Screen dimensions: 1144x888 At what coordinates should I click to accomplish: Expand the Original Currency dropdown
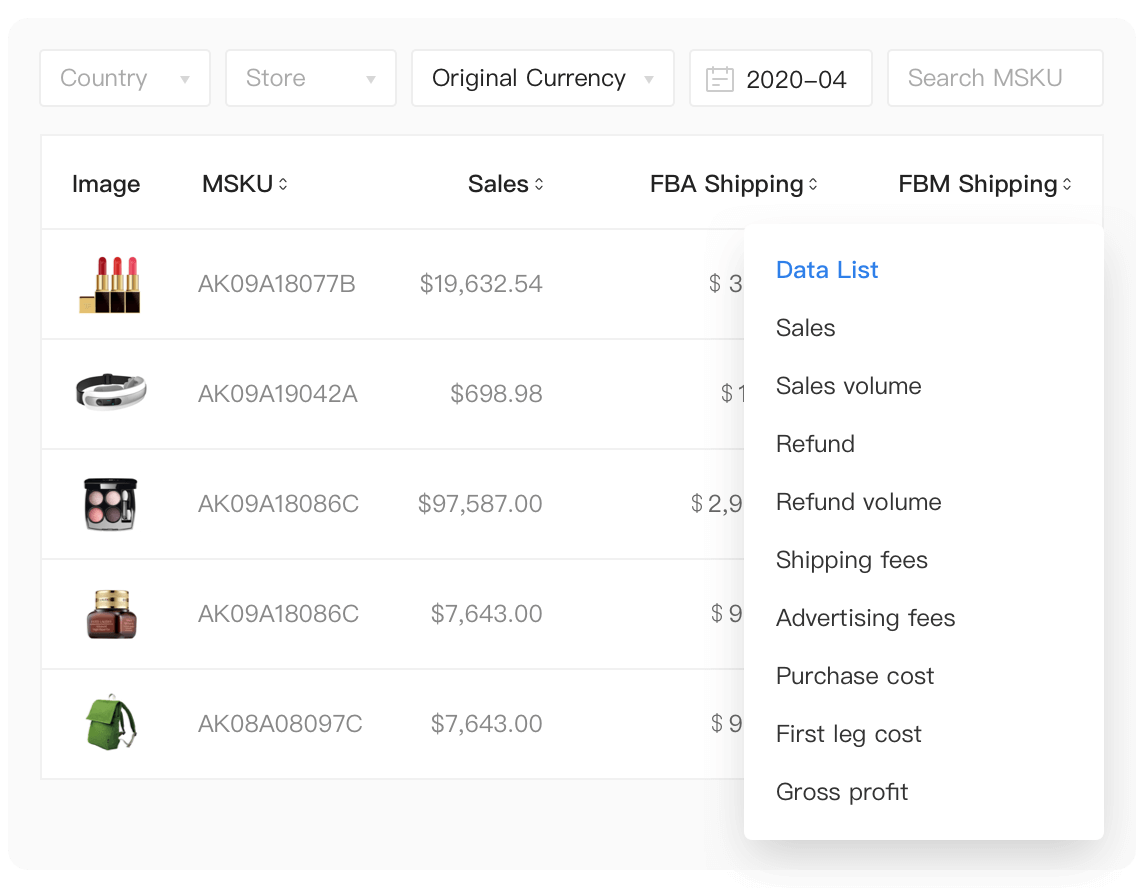542,79
